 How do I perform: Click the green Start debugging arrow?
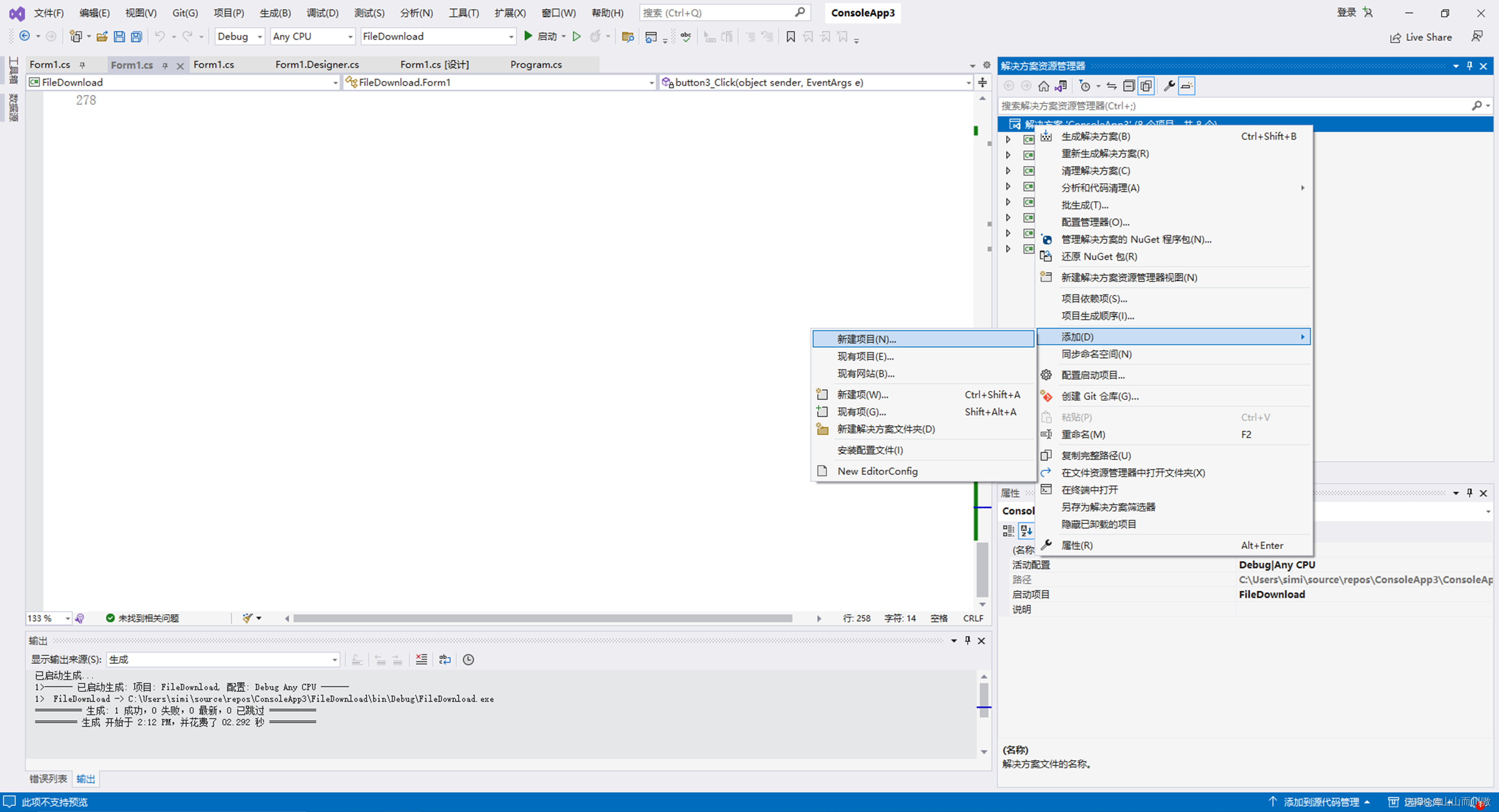pyautogui.click(x=528, y=36)
